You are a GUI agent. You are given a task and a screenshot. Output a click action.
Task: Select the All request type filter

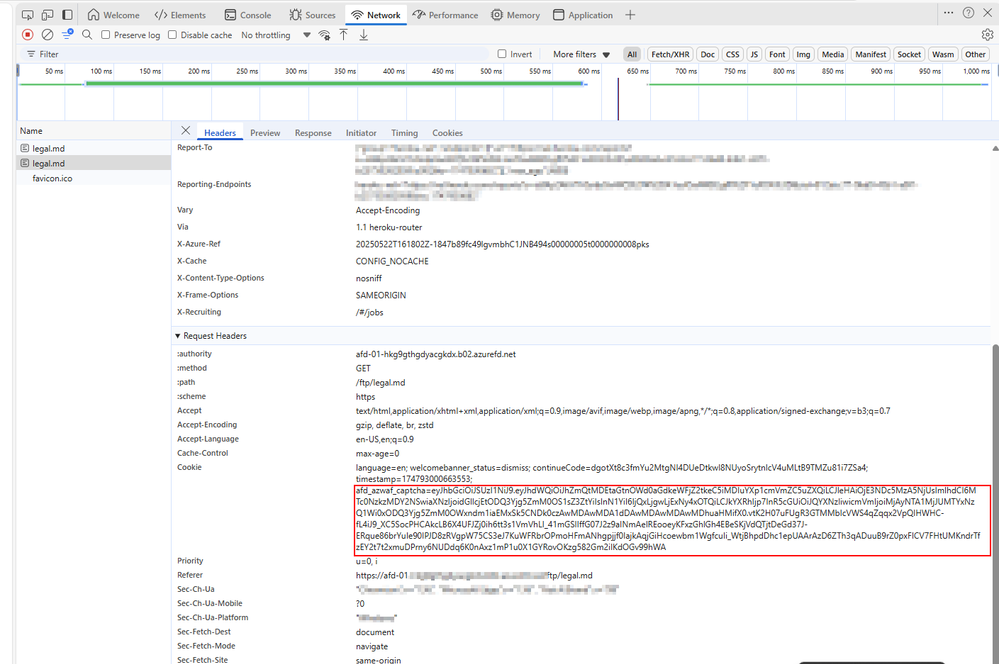(632, 54)
